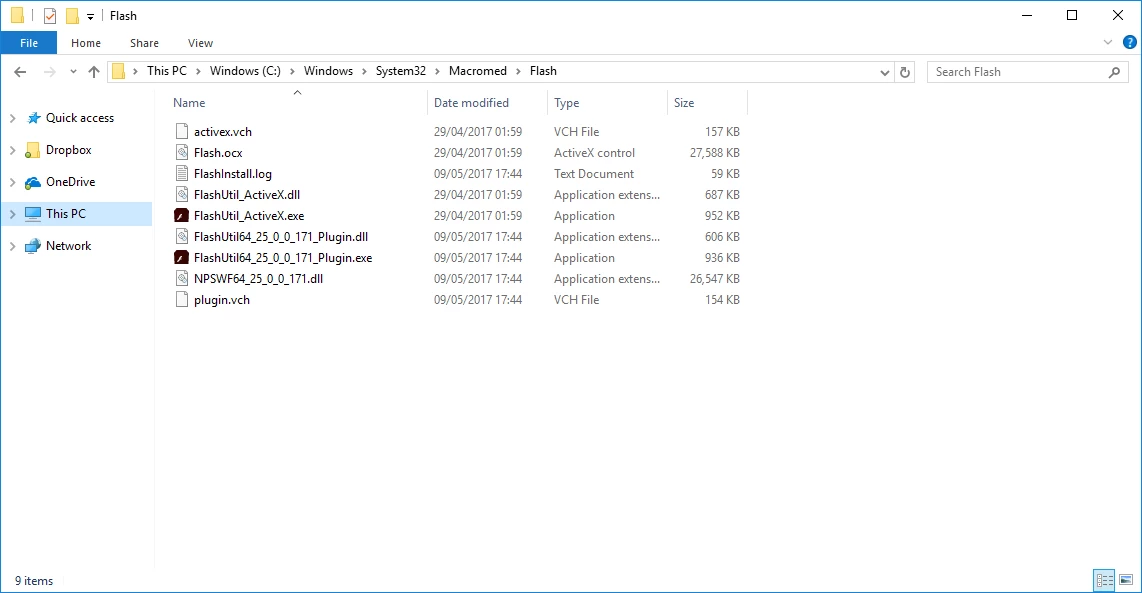Screen dimensions: 1142x593
Task: Select the file name Flash.ocx
Action: (x=218, y=153)
